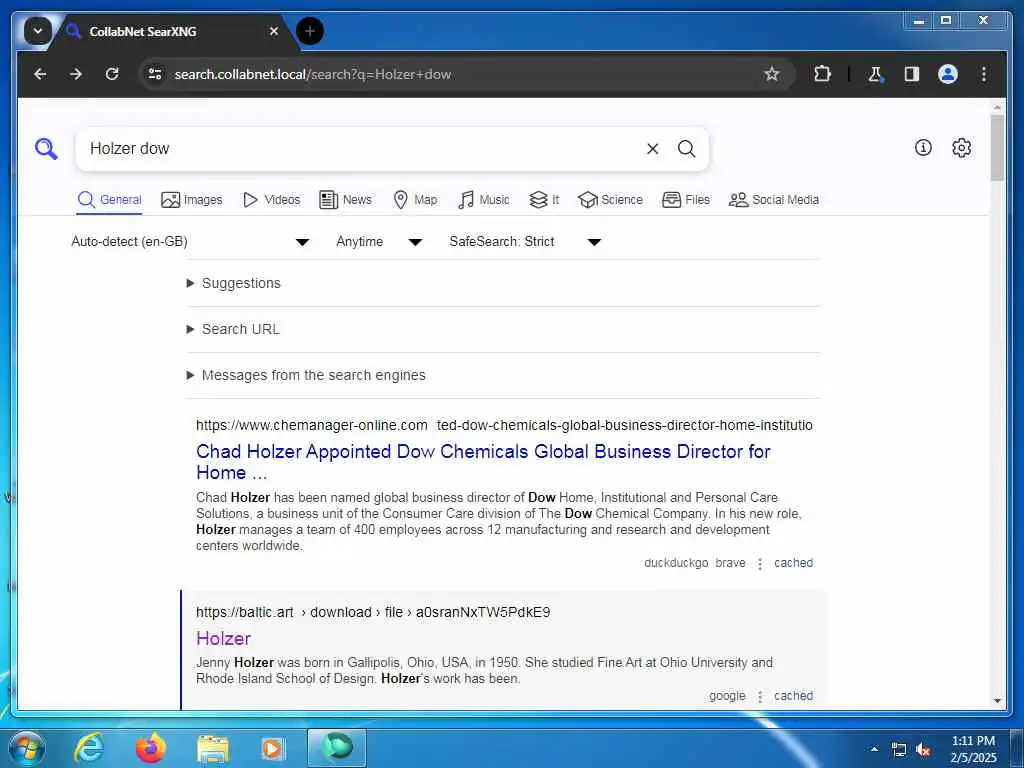The width and height of the screenshot is (1024, 768).
Task: Click the browser address bar URL
Action: 313,74
